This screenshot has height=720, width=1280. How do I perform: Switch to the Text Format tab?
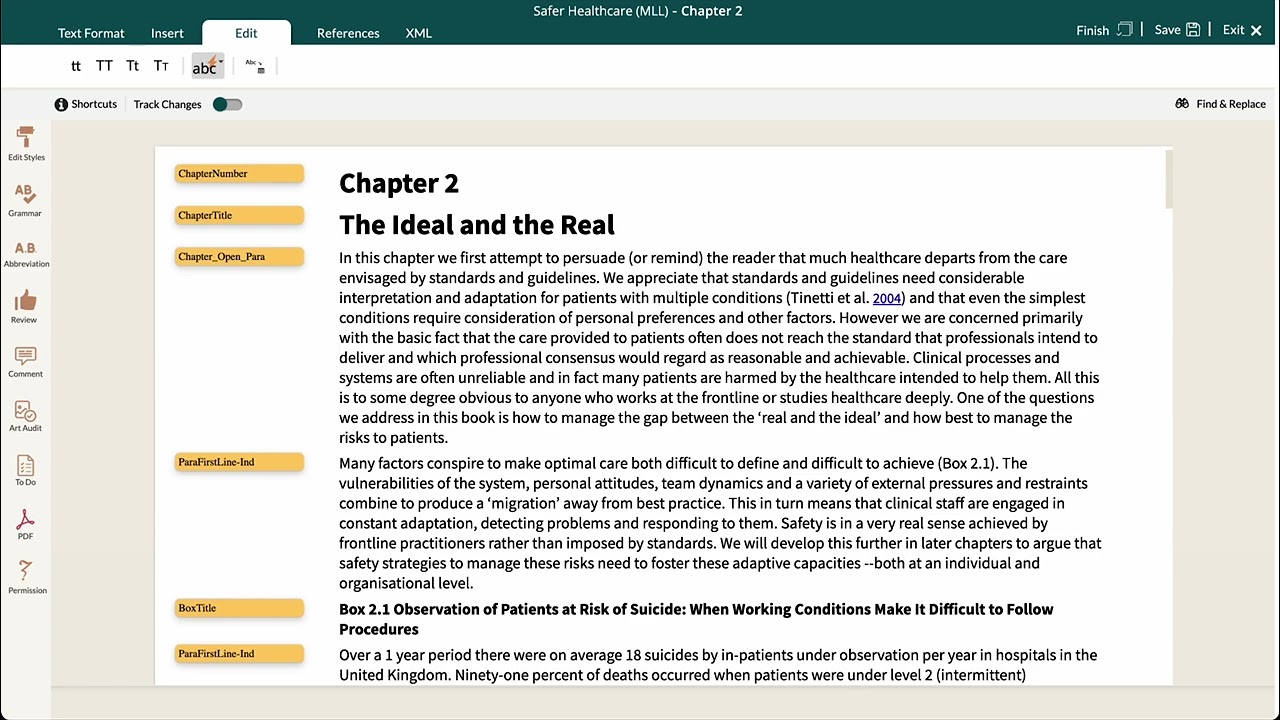[x=91, y=33]
